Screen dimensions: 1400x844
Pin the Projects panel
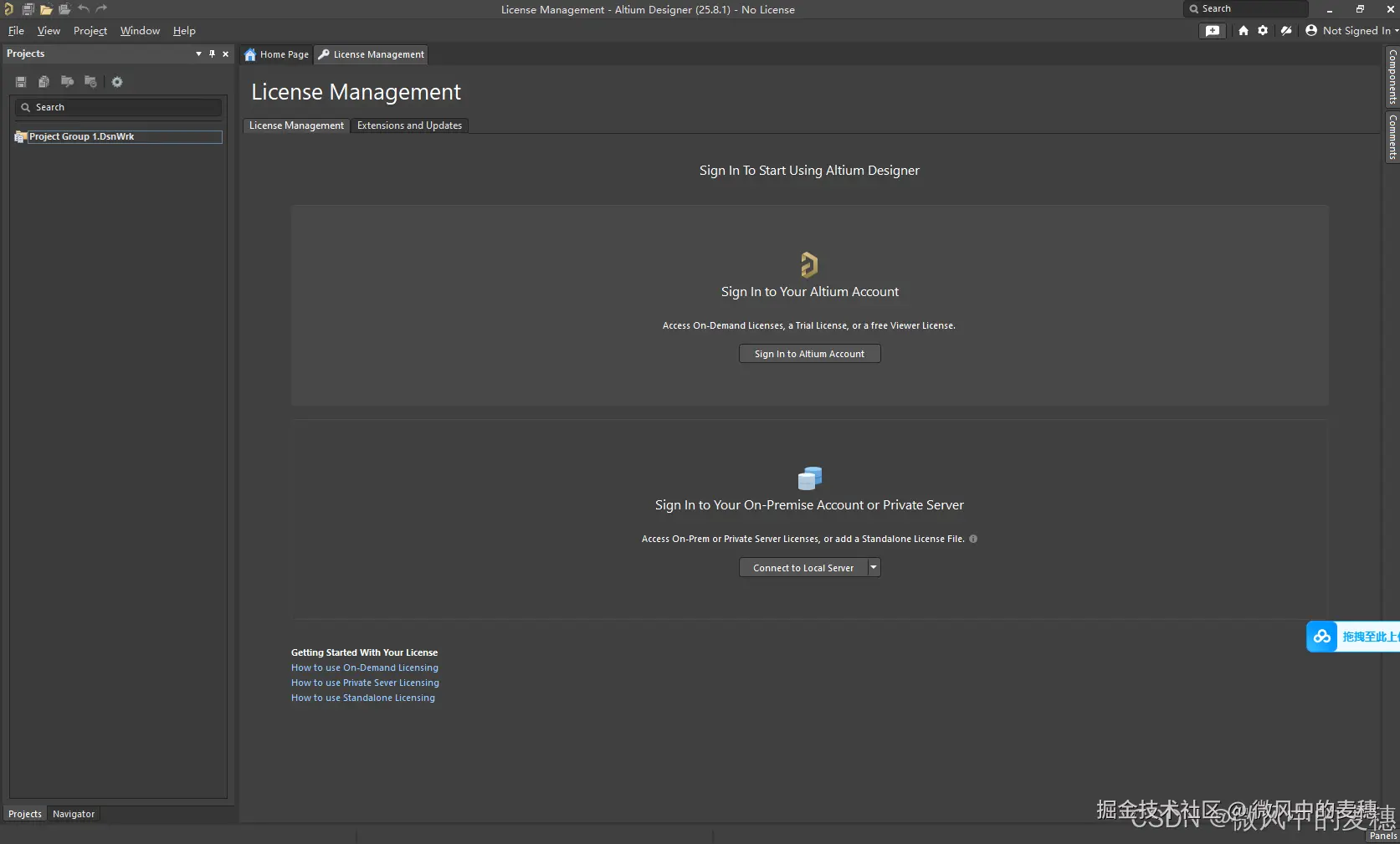tap(213, 54)
